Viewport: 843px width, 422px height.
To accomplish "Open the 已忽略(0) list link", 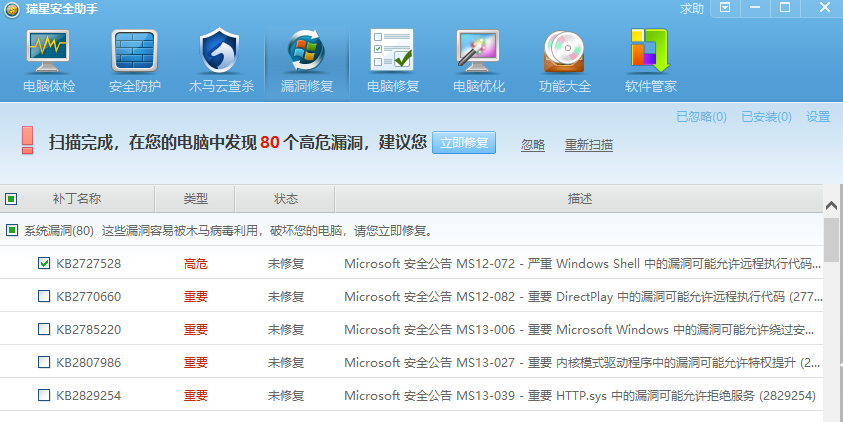I will click(701, 117).
